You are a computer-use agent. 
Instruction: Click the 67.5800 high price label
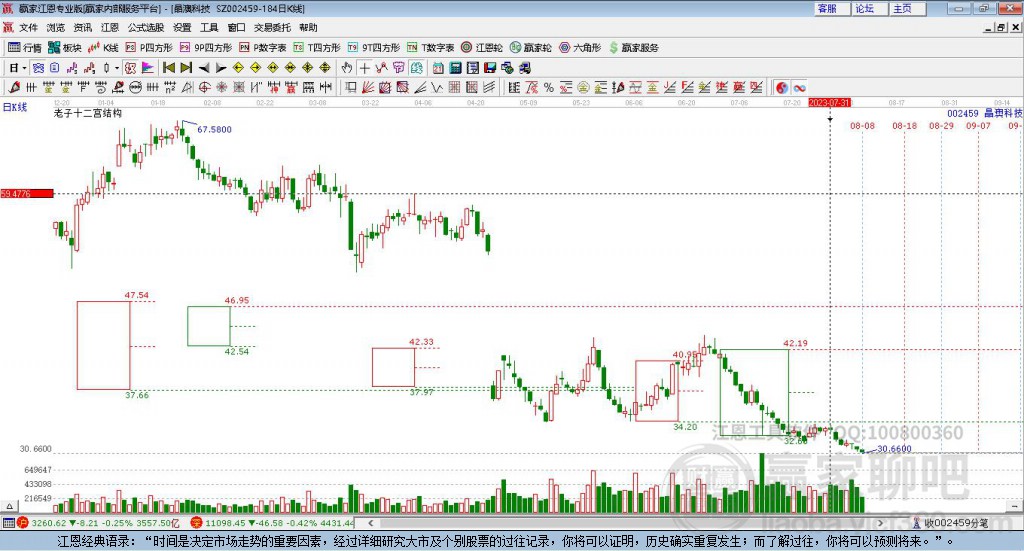[214, 129]
